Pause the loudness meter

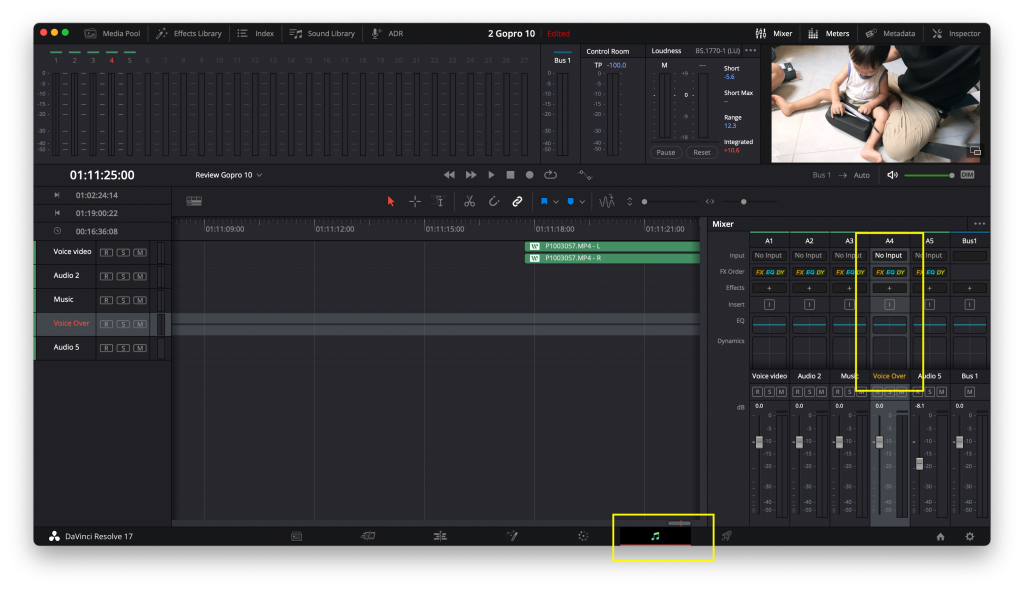pyautogui.click(x=665, y=152)
